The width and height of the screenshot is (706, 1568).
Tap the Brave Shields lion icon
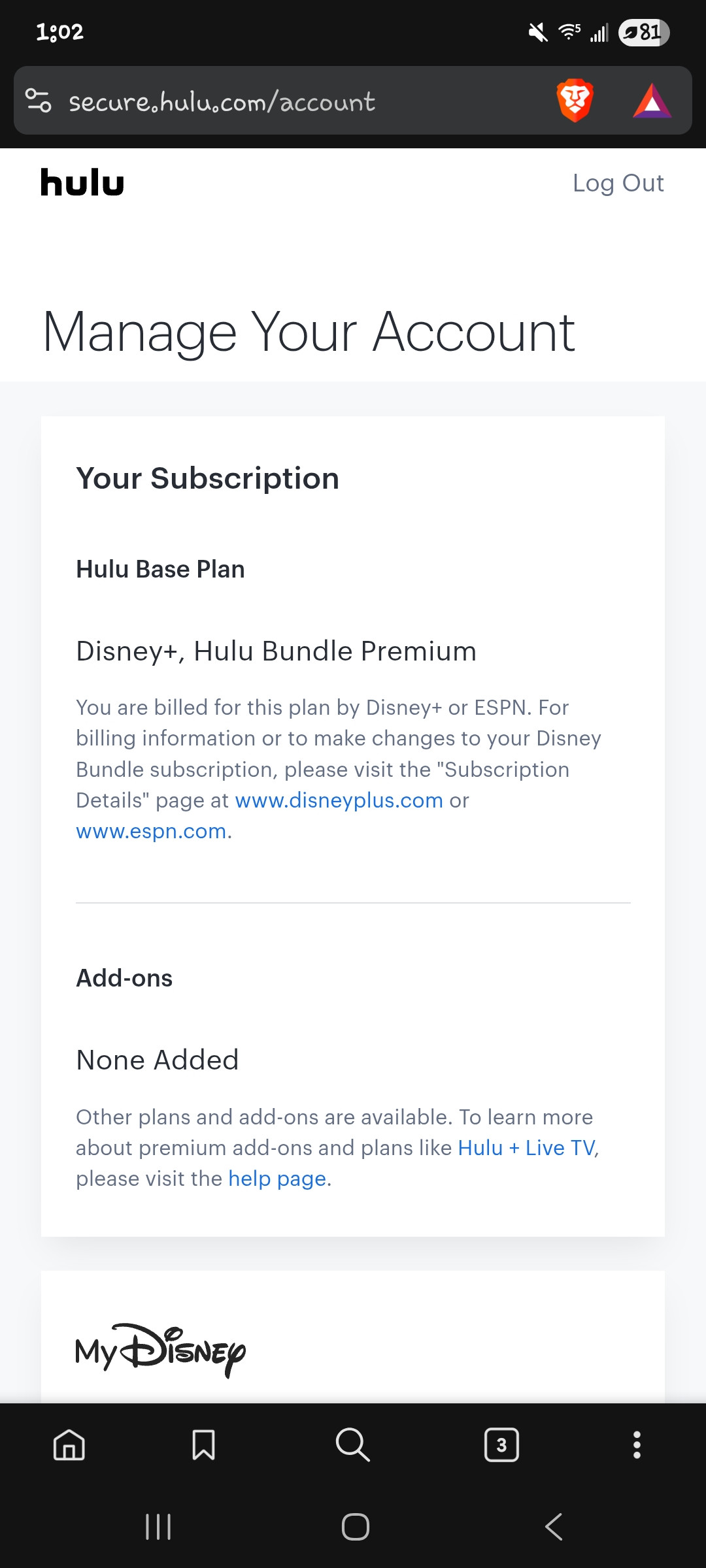[x=575, y=101]
